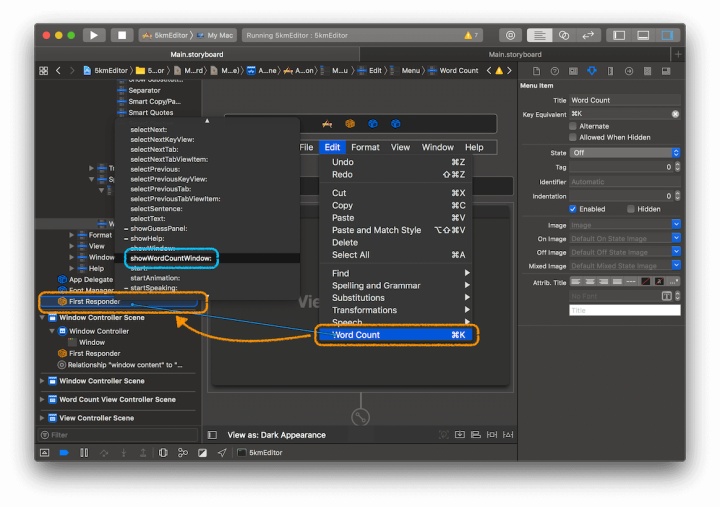Open the State dropdown
The width and height of the screenshot is (720, 507).
625,152
